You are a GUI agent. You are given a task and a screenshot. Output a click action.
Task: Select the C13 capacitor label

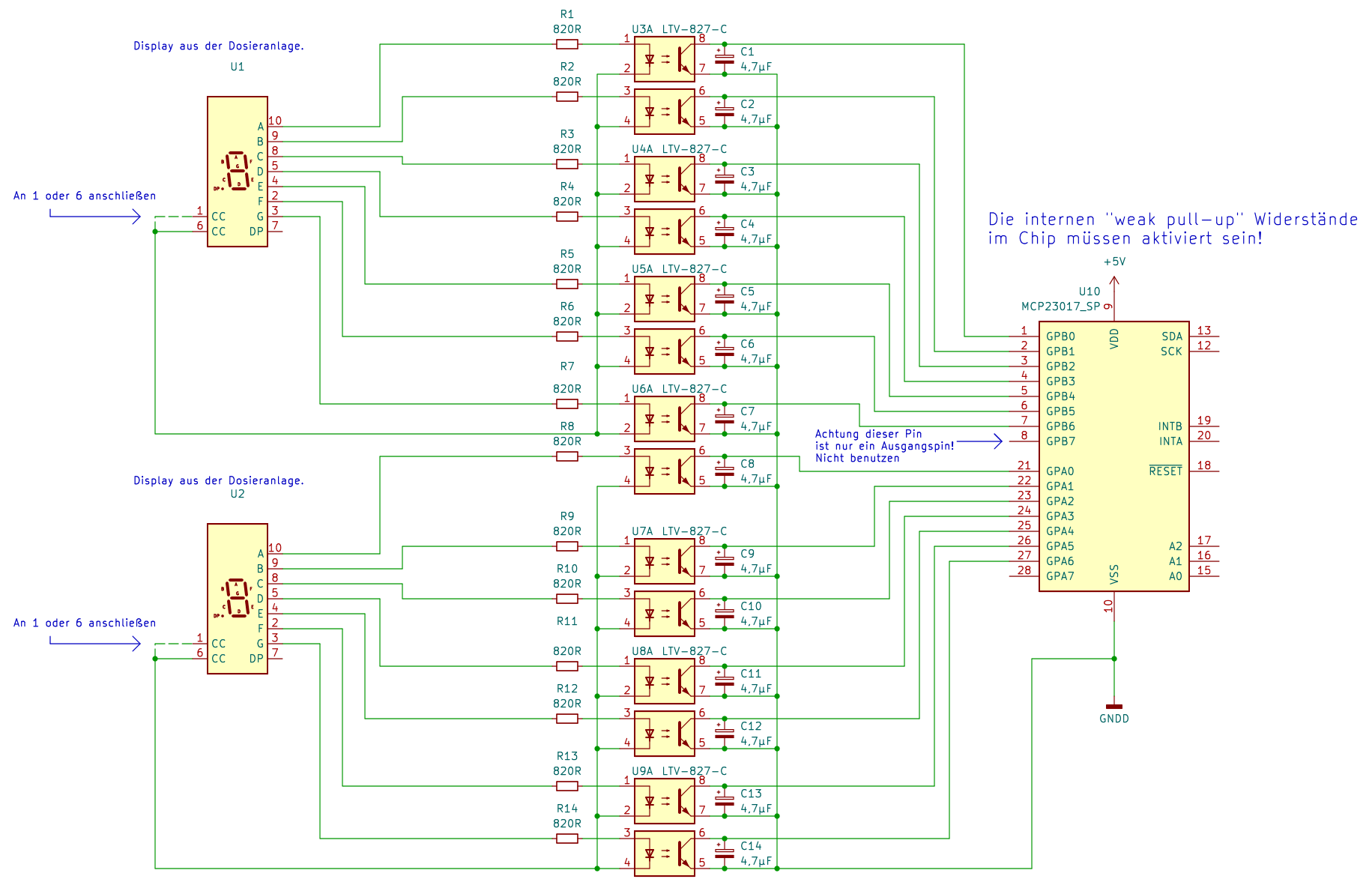(751, 794)
